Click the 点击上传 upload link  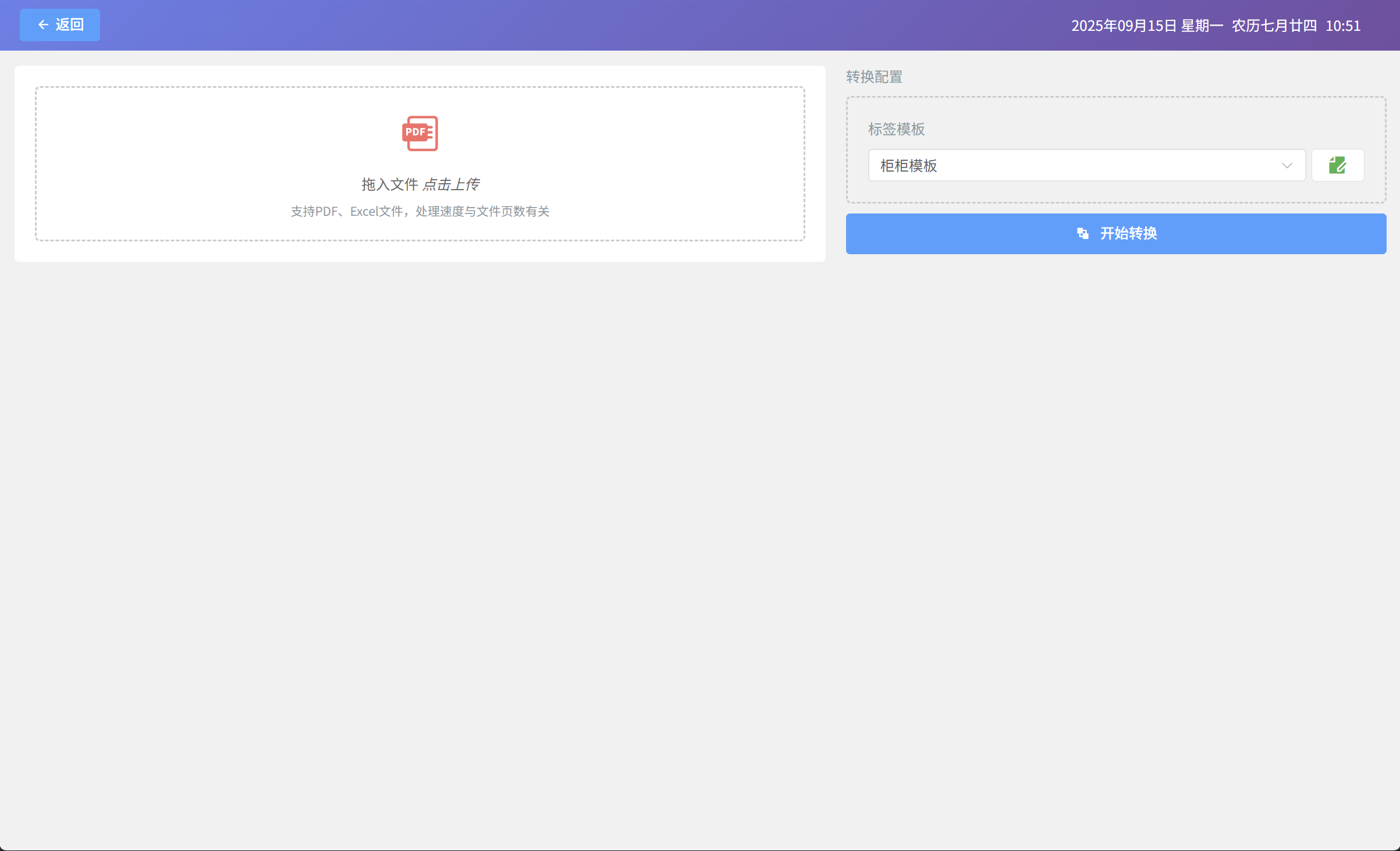pos(451,184)
